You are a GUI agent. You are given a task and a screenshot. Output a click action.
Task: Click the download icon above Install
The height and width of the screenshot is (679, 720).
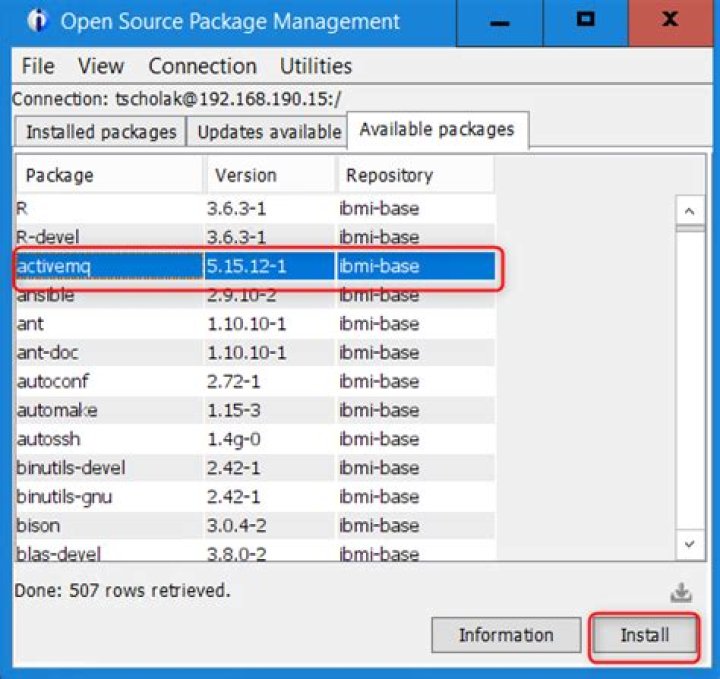[x=681, y=593]
